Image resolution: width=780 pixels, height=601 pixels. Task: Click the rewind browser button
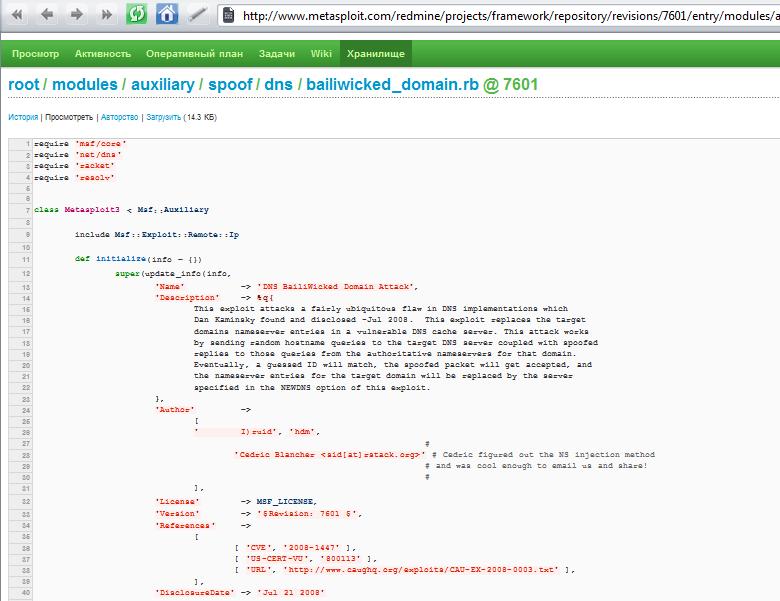click(x=17, y=14)
